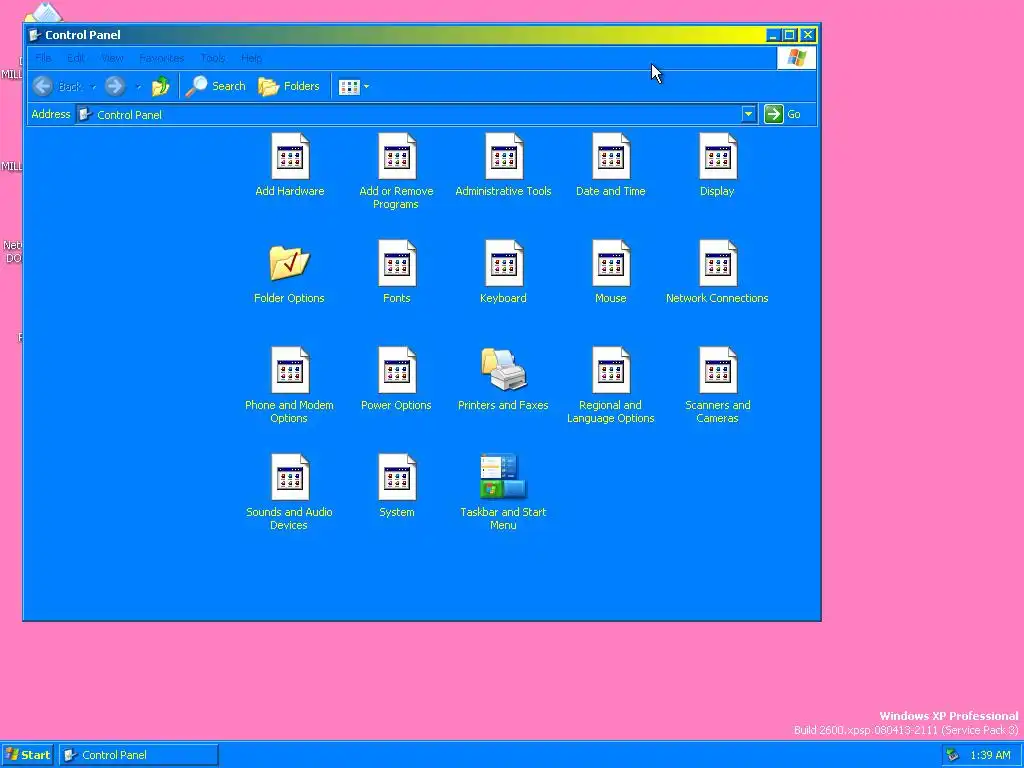This screenshot has height=768, width=1024.
Task: Click the Control Panel title bar icon
Action: pos(36,35)
